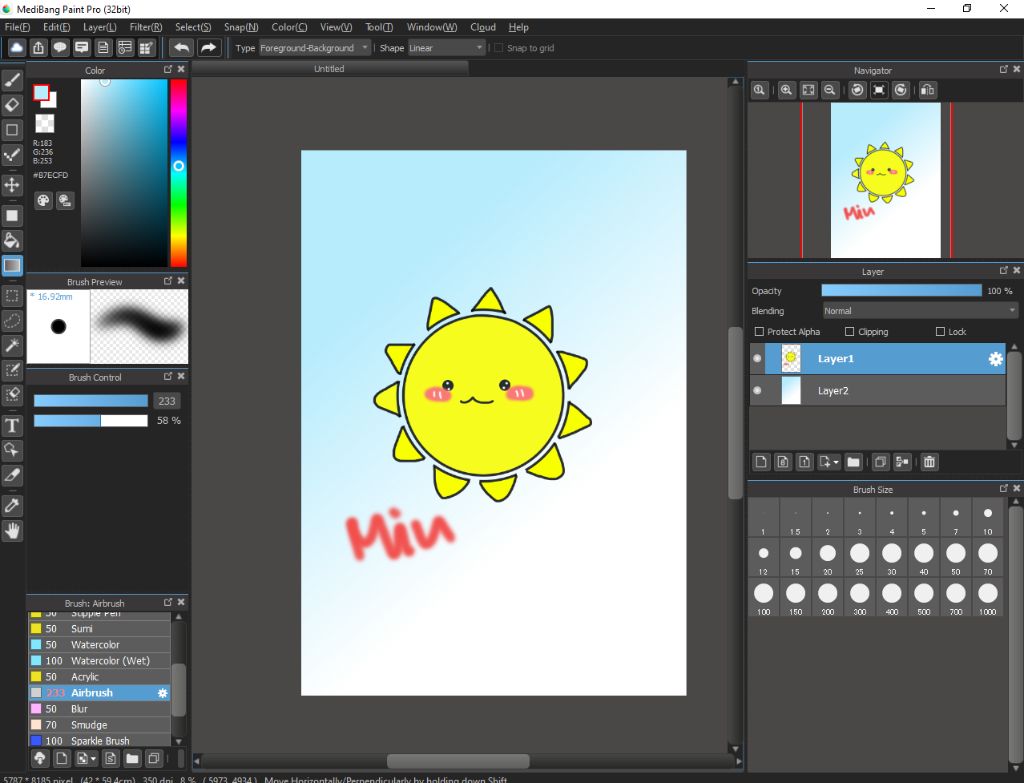Open gradient Type dropdown Foreground-Background
The height and width of the screenshot is (783, 1024).
(315, 48)
